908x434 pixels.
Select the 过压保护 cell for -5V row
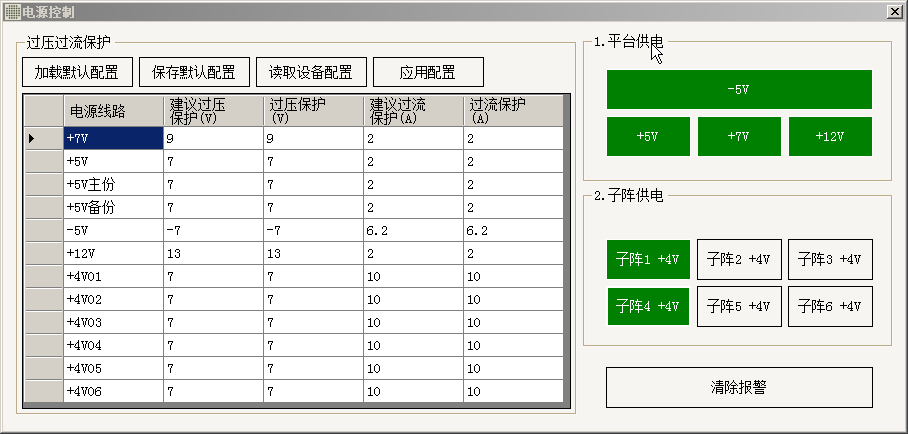click(x=313, y=231)
